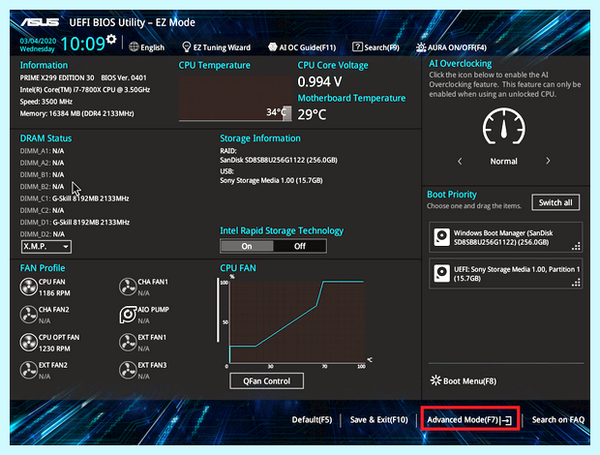Open Search on FAQ link

pyautogui.click(x=558, y=420)
